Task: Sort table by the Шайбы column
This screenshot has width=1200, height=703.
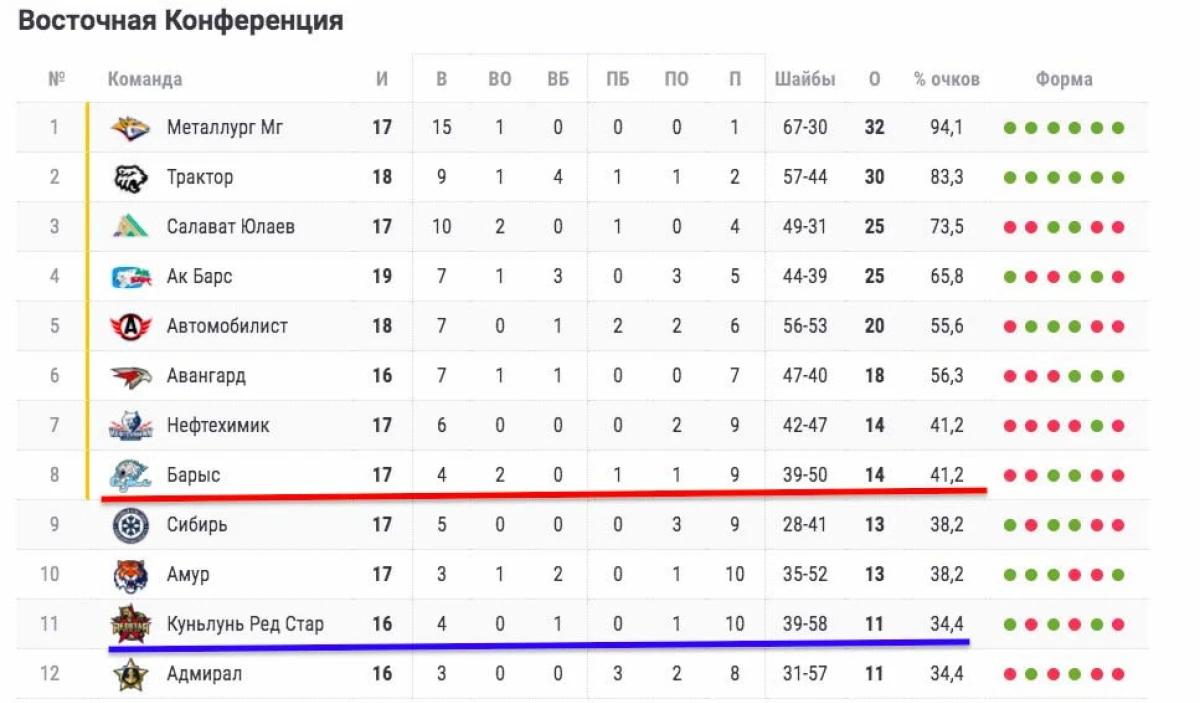Action: click(x=804, y=80)
